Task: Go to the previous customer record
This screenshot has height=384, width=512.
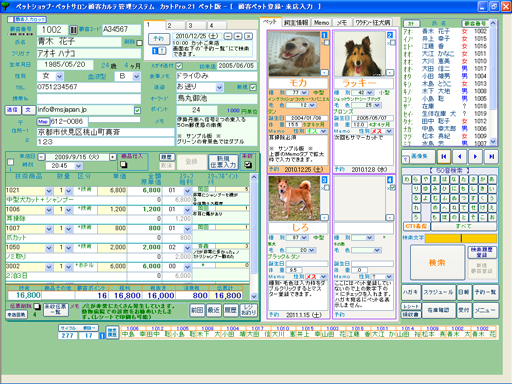Action: tap(460, 156)
